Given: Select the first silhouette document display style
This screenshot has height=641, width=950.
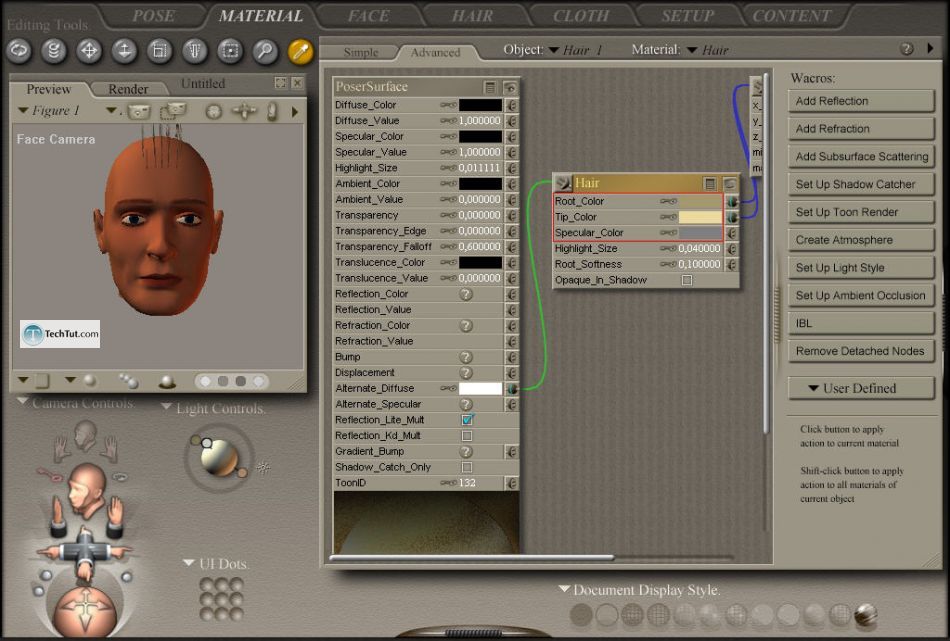Looking at the screenshot, I should (581, 615).
